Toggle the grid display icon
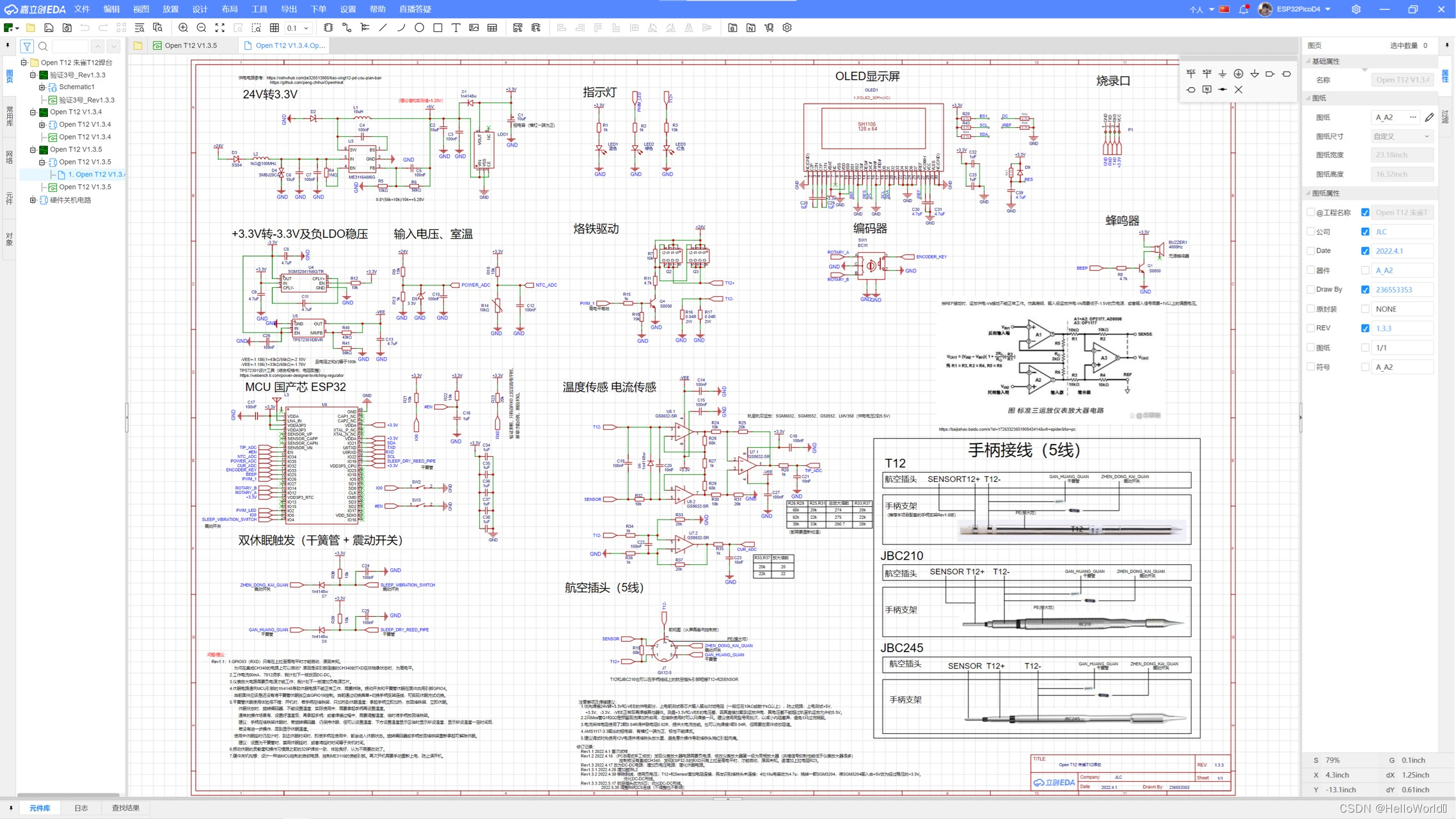Image resolution: width=1456 pixels, height=819 pixels. click(x=274, y=28)
